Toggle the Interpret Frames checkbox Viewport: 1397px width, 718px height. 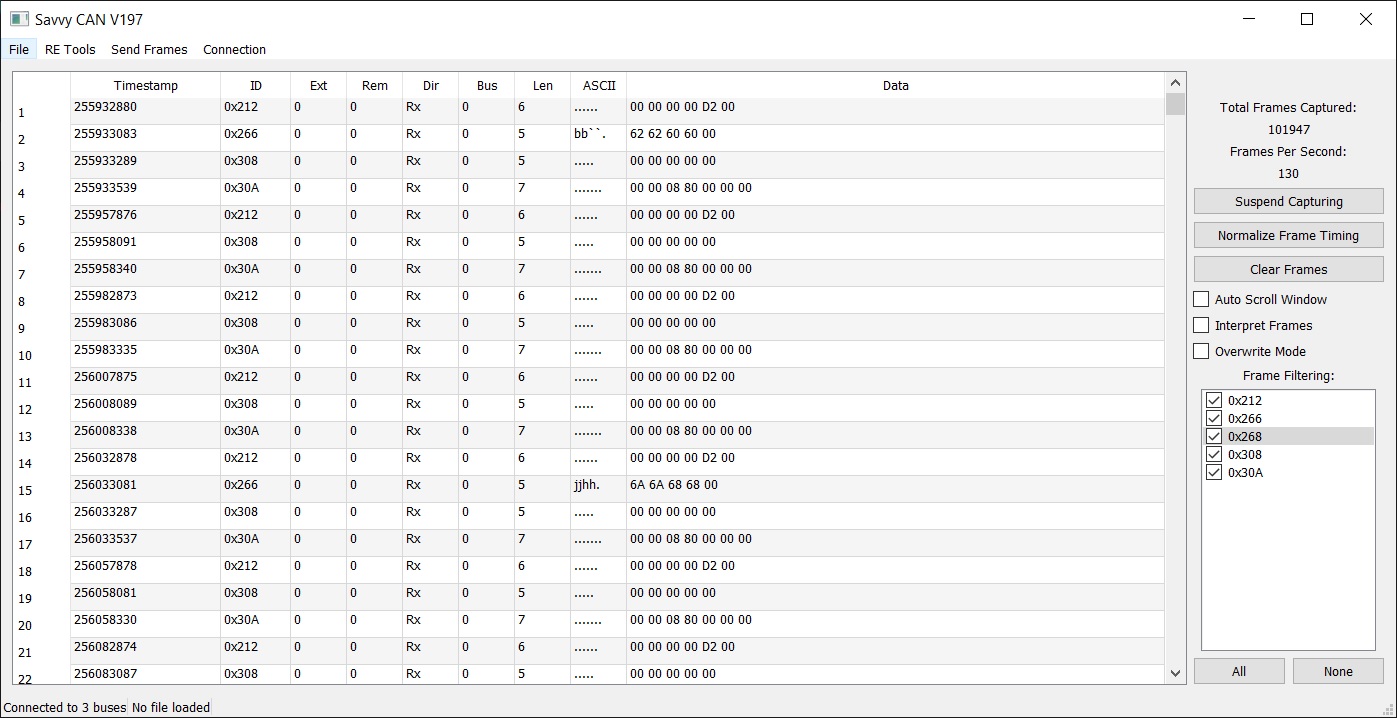click(x=1202, y=325)
